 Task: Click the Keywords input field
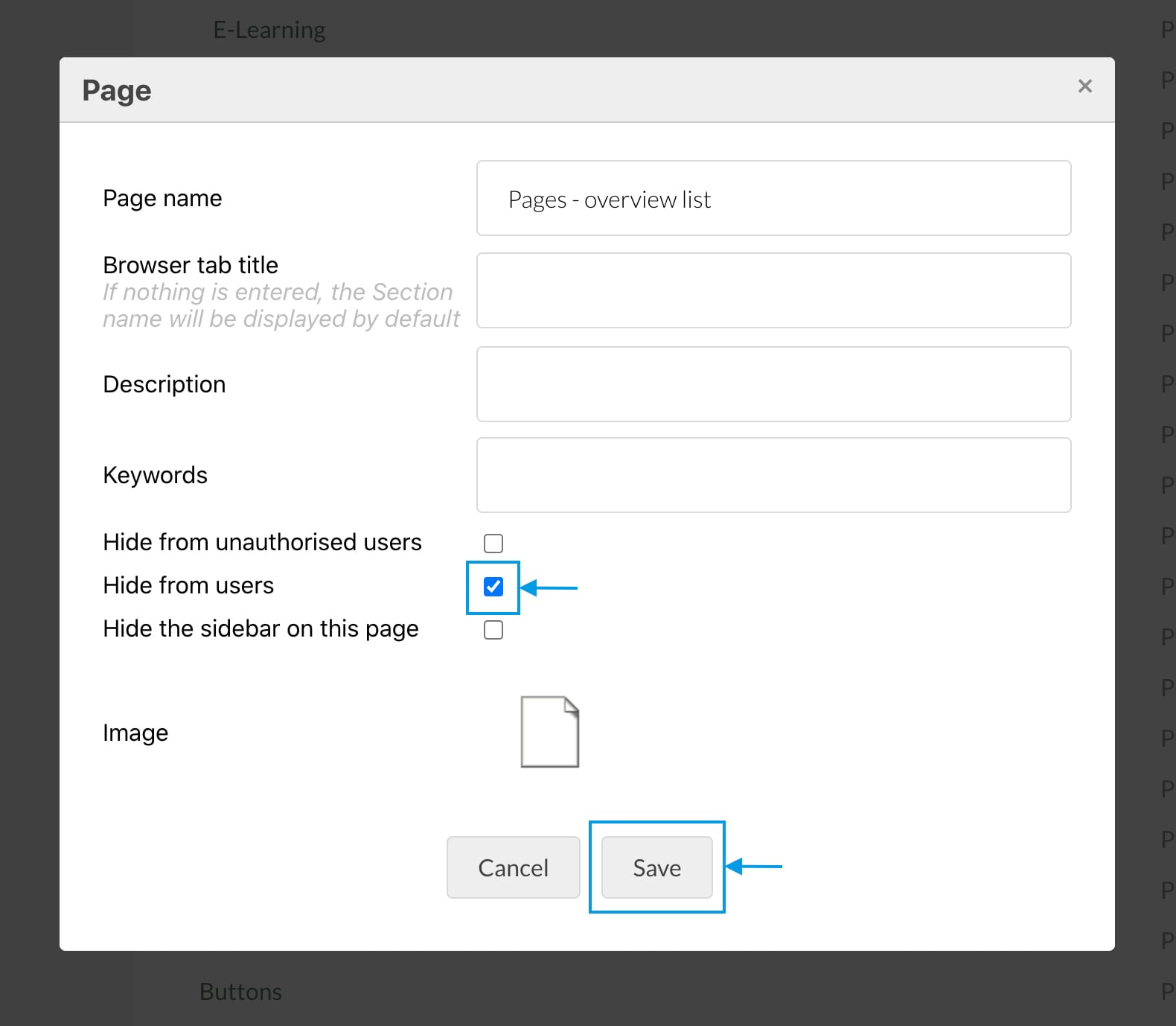click(x=773, y=475)
